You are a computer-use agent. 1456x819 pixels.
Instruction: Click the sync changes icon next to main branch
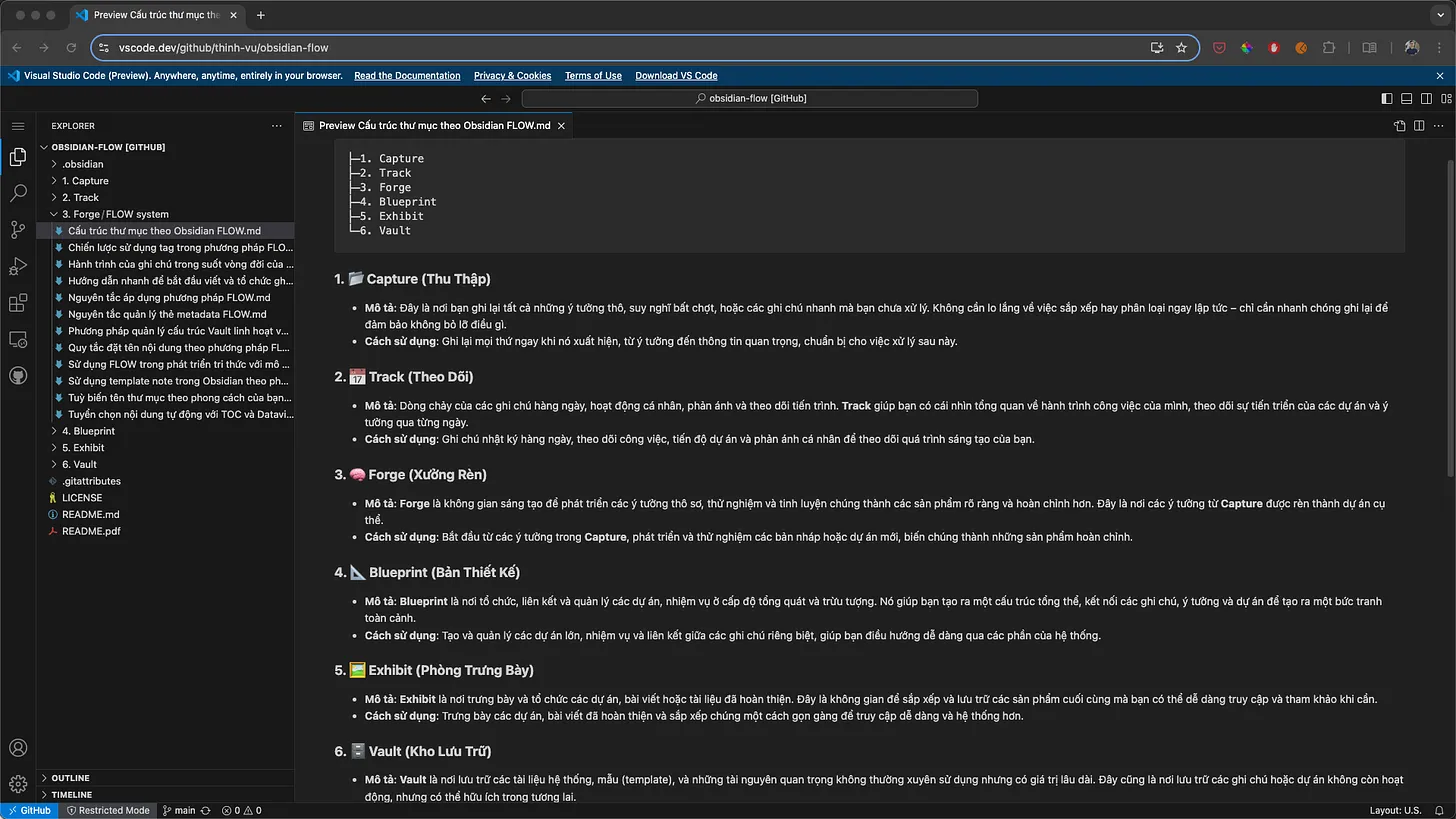point(204,810)
